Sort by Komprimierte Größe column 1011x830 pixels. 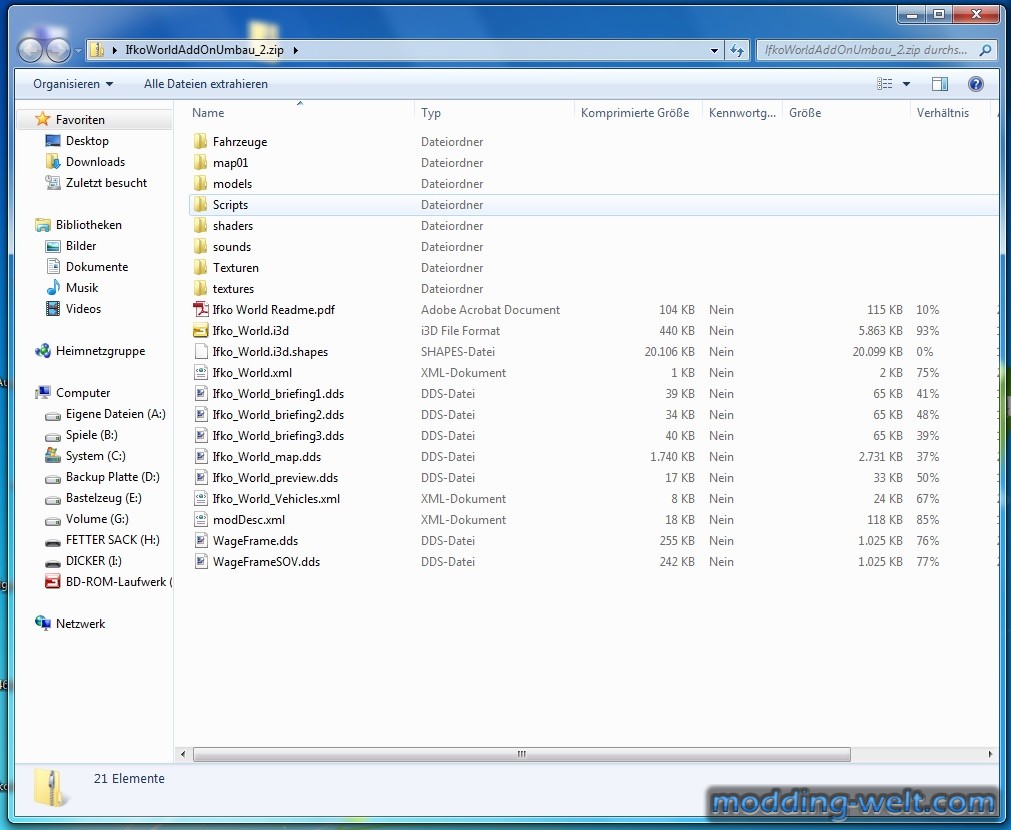634,113
